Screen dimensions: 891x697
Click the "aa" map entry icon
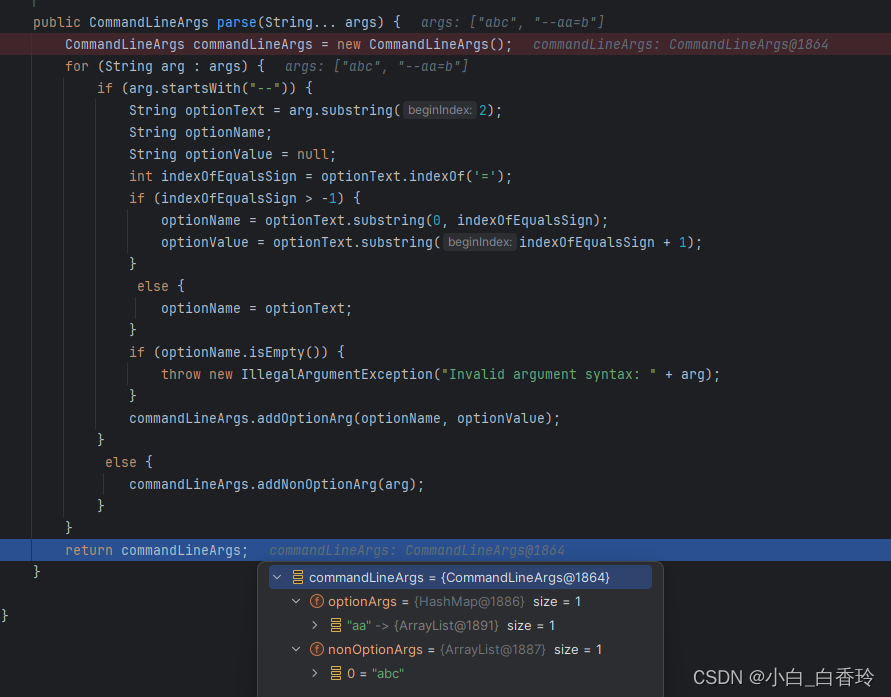pyautogui.click(x=336, y=626)
